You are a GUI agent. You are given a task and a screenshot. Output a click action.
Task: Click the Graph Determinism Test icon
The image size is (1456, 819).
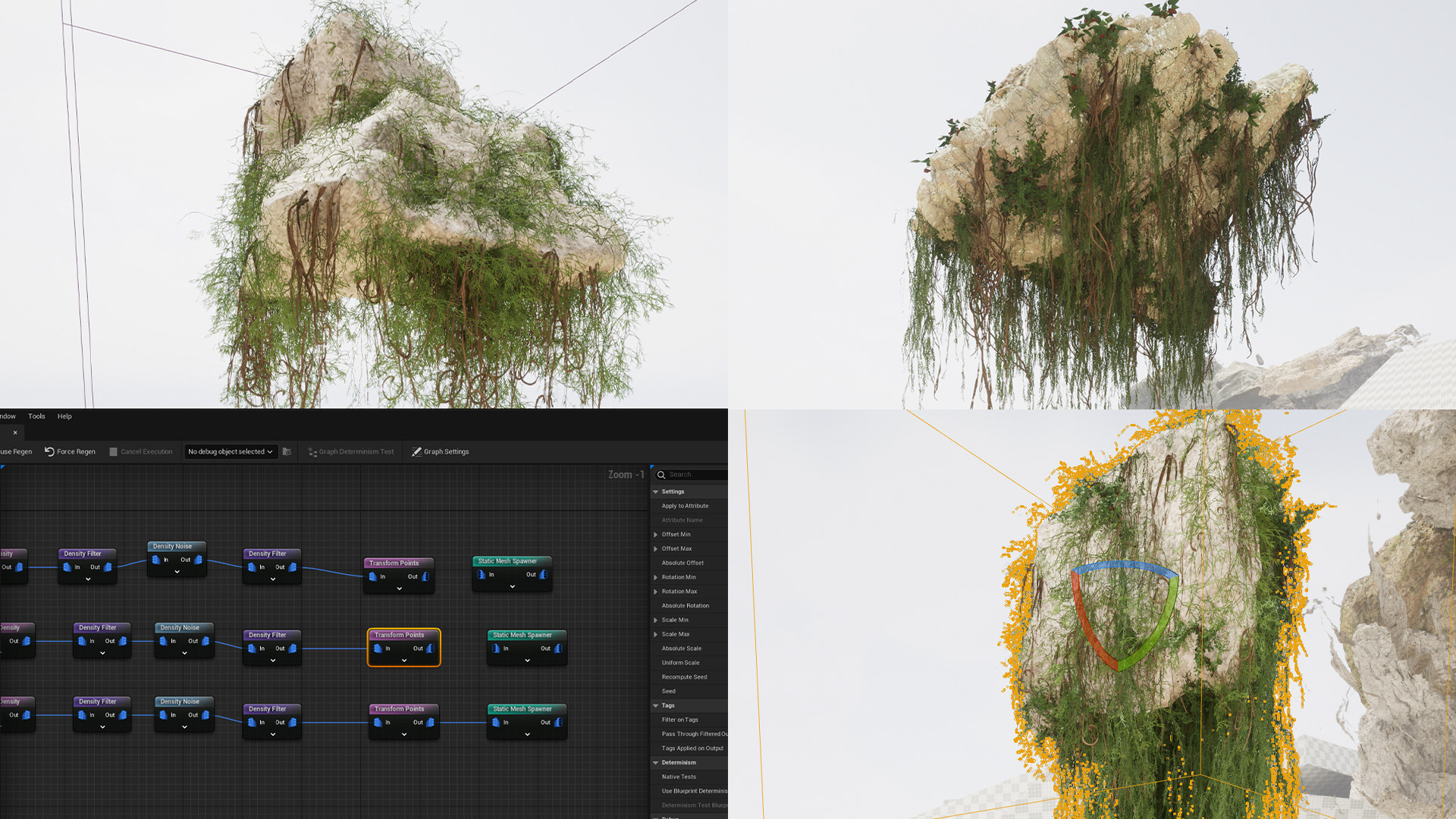pos(312,452)
